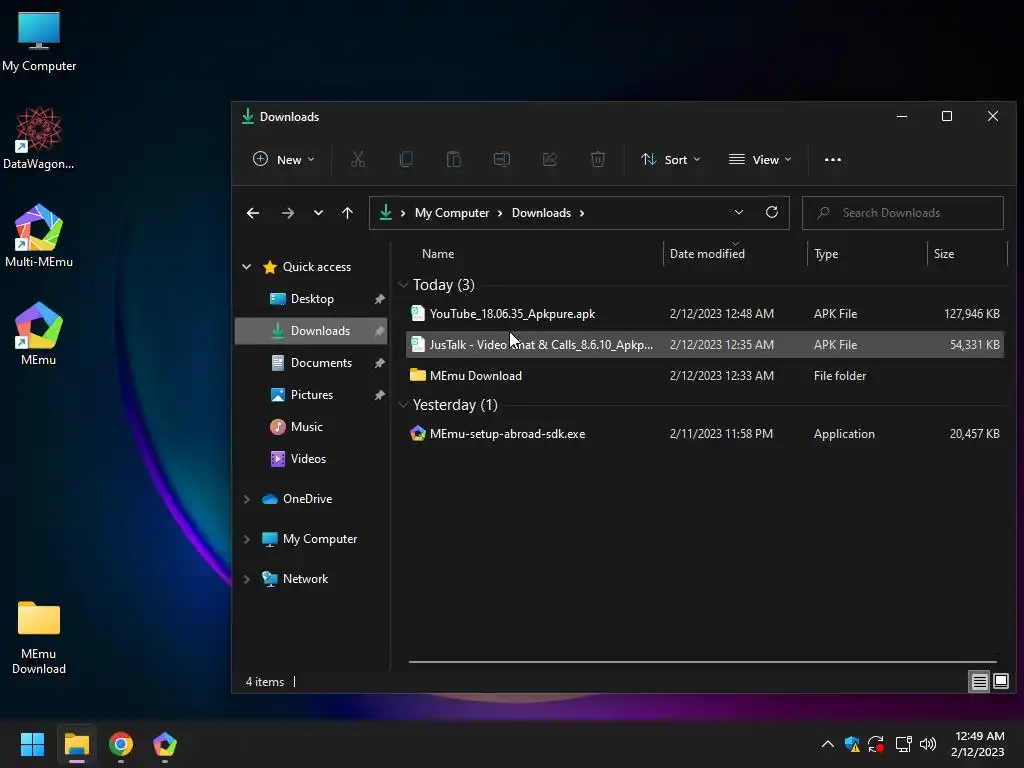Click the Delete trash icon in toolbar

tap(598, 159)
